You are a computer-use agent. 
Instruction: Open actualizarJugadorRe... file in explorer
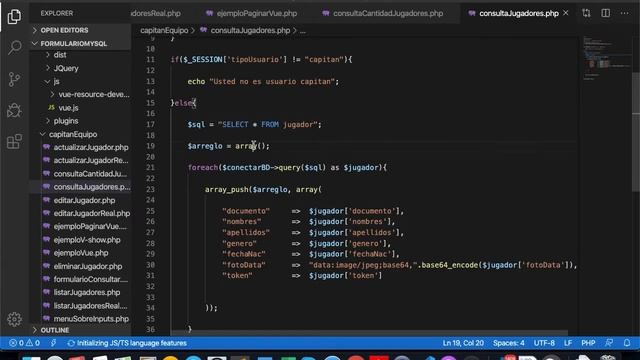point(91,160)
